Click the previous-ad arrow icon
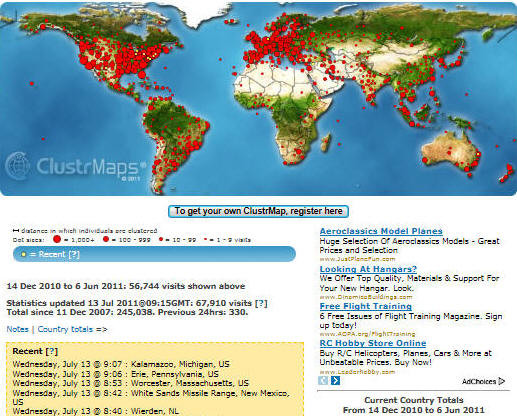The image size is (517, 416). [x=323, y=380]
